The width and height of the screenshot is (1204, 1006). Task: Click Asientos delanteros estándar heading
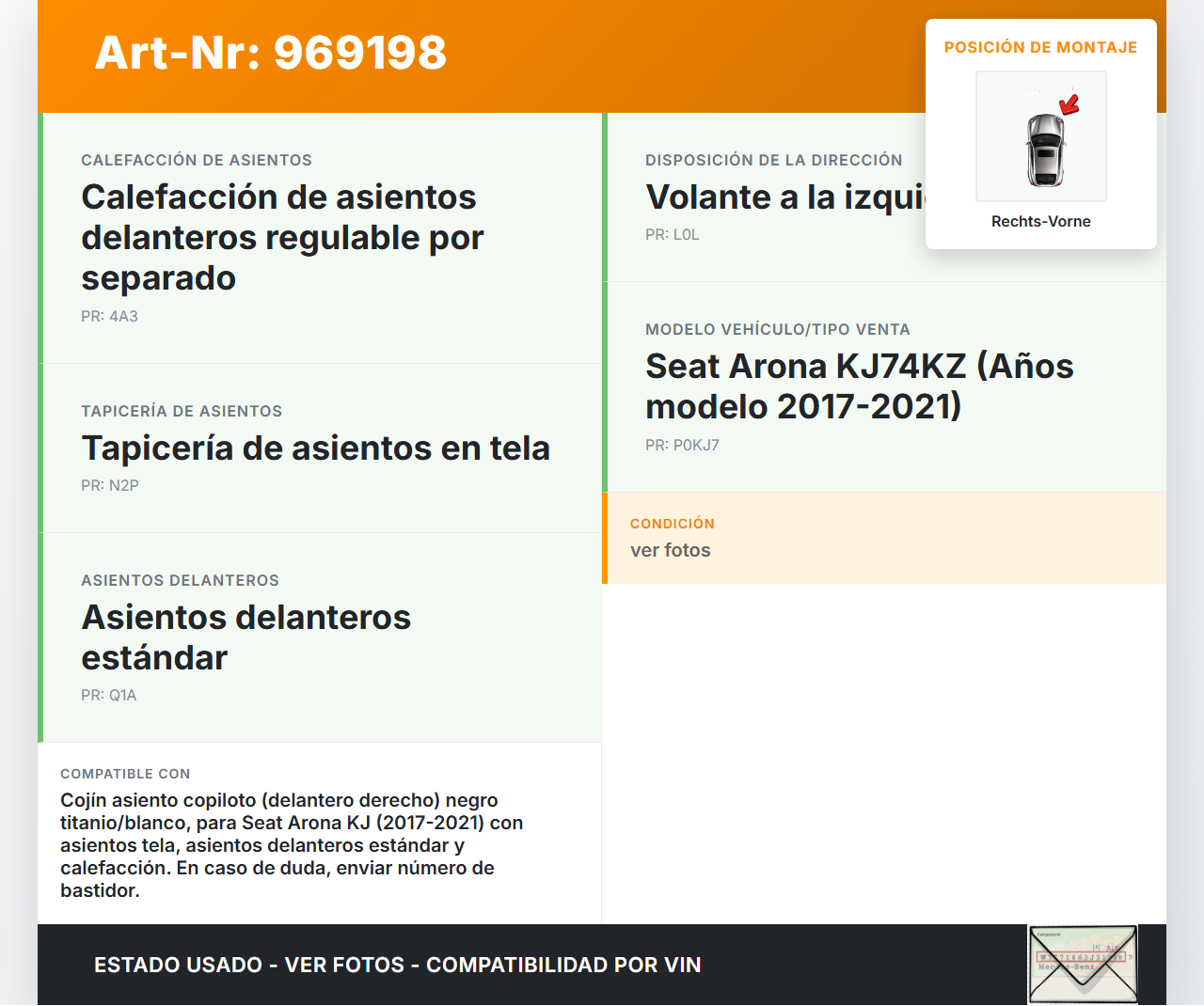pyautogui.click(x=246, y=637)
